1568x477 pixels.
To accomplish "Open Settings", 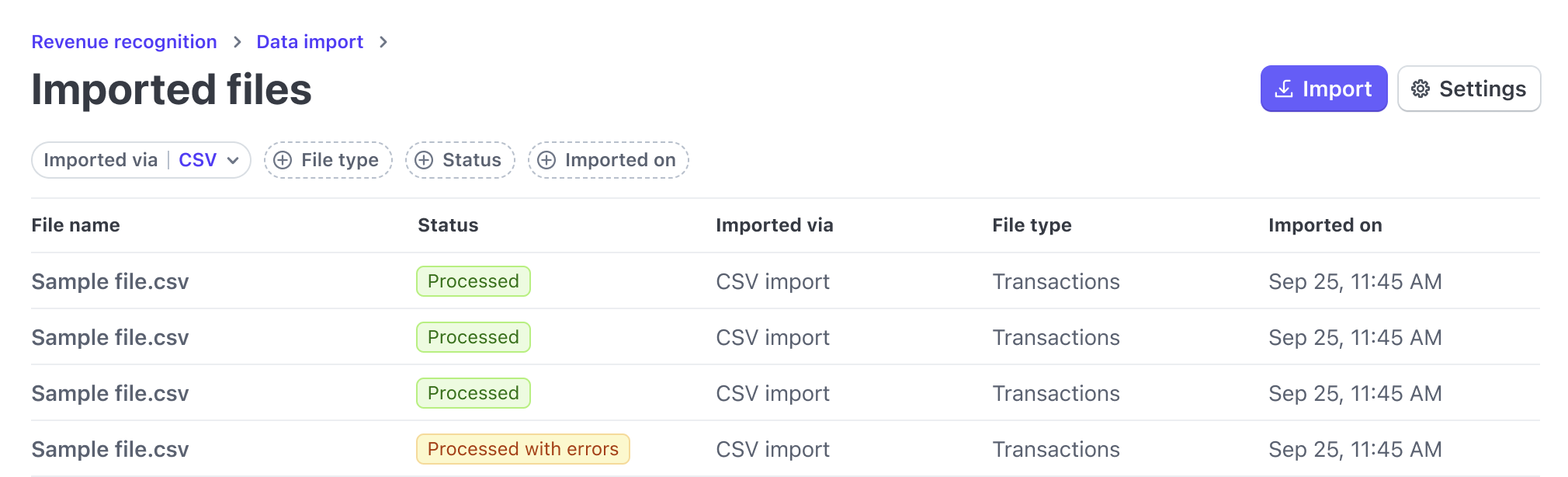I will coord(1469,89).
